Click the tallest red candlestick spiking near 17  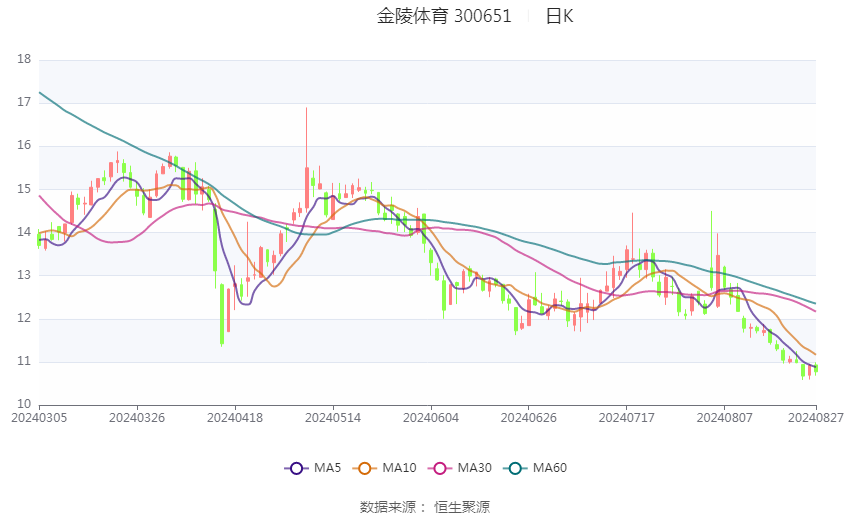click(306, 187)
